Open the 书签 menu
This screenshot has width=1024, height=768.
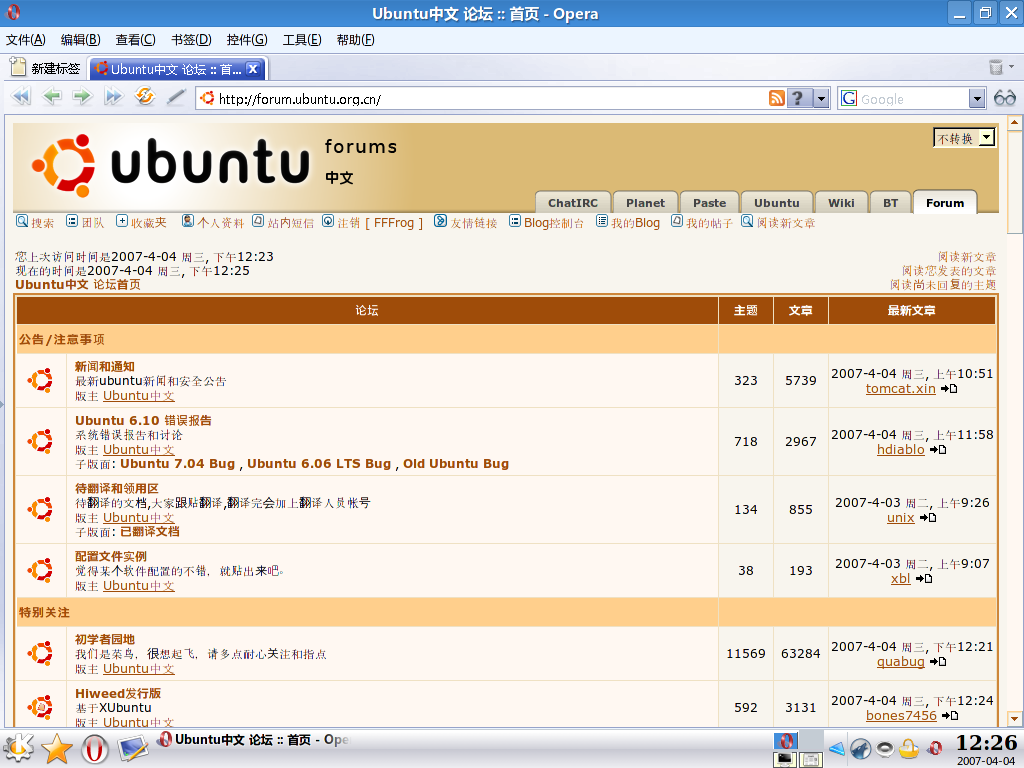191,40
